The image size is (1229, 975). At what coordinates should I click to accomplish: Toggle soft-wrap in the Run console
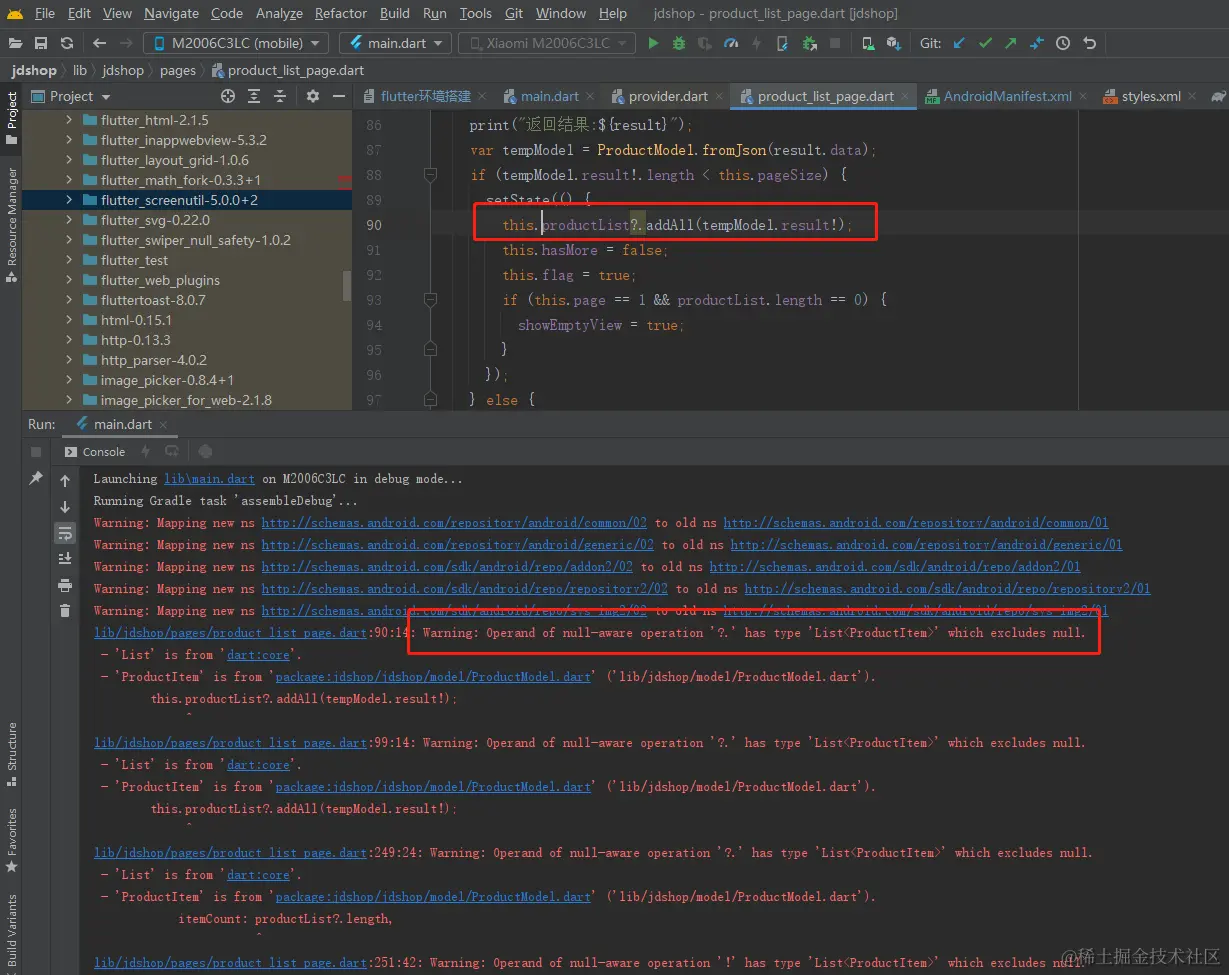[x=65, y=533]
